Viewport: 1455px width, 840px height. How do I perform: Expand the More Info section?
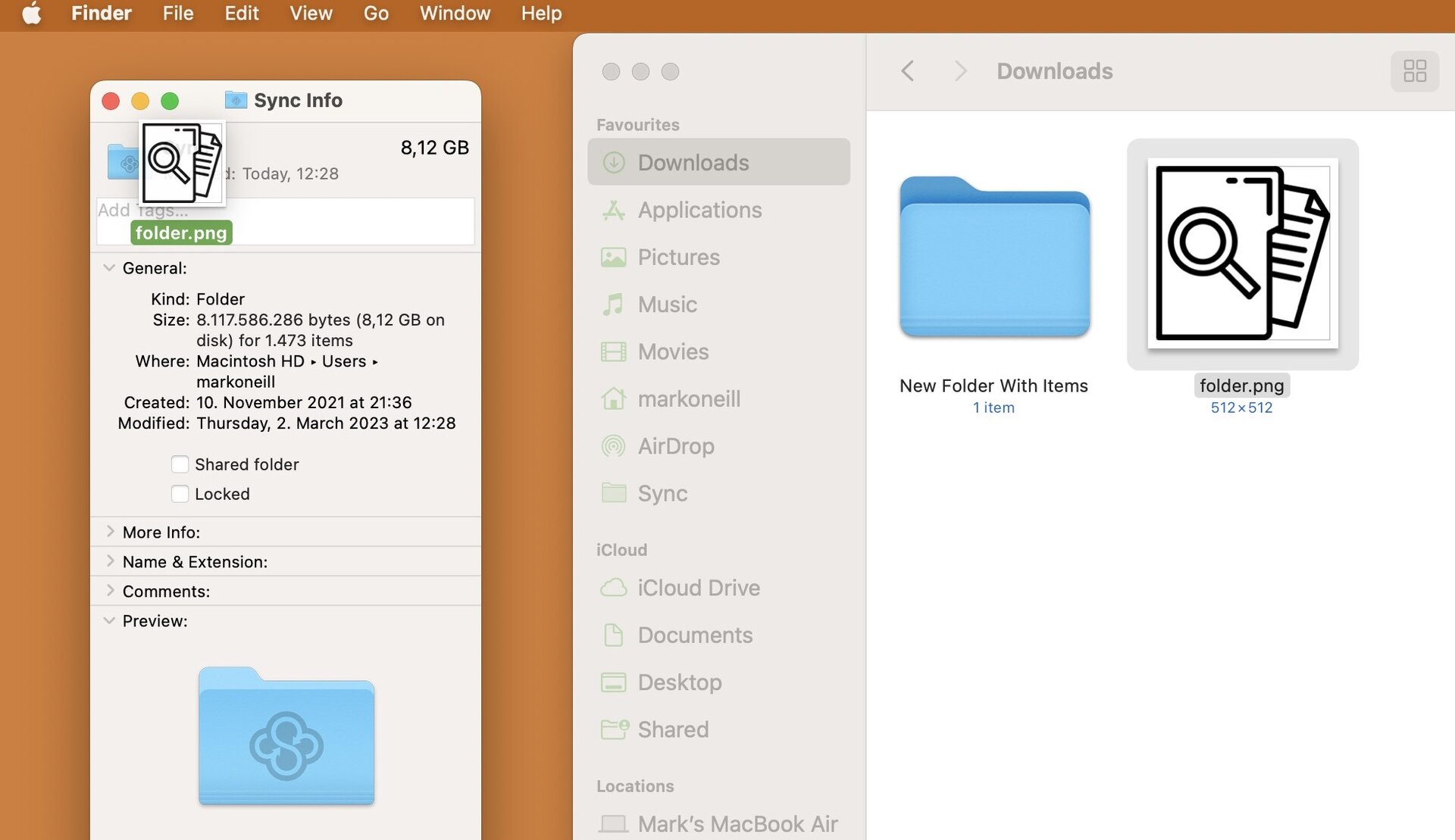coord(109,531)
